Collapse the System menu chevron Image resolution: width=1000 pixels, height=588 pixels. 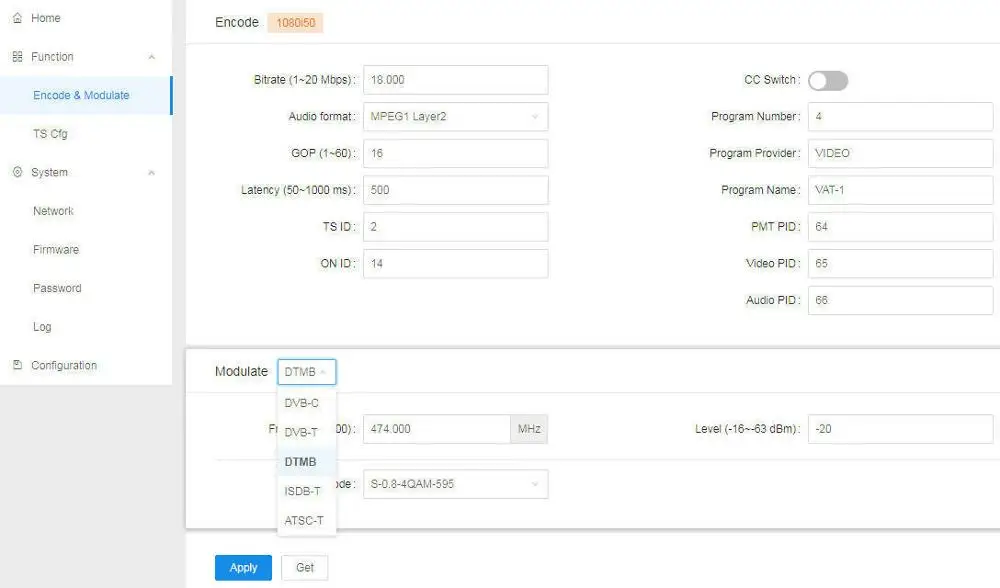pyautogui.click(x=152, y=173)
